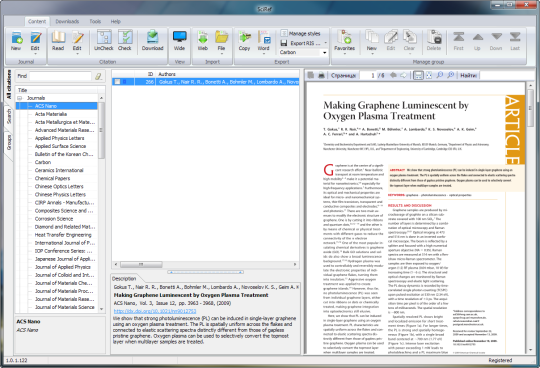This screenshot has width=540, height=368.
Task: Tick checkbox of citation 266
Action: (117, 82)
